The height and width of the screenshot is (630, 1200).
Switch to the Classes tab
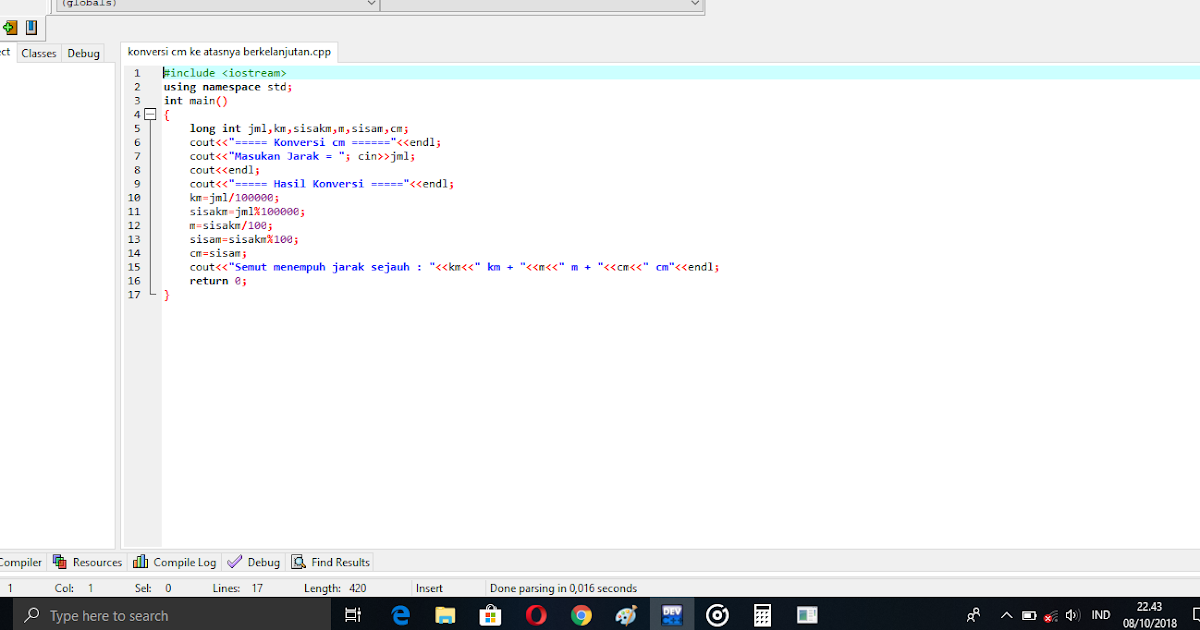tap(38, 52)
